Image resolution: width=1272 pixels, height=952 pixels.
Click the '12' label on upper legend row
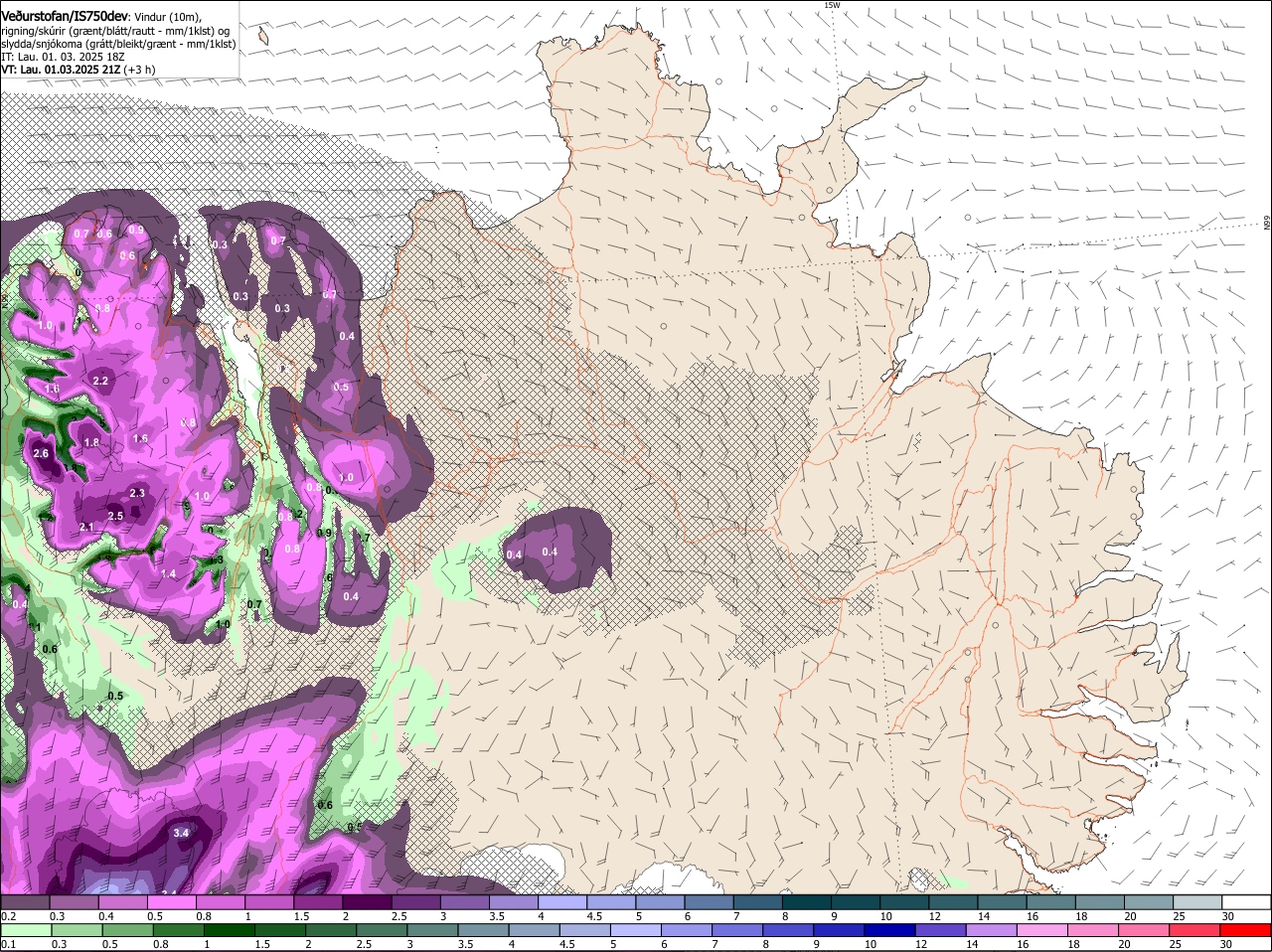(x=934, y=916)
